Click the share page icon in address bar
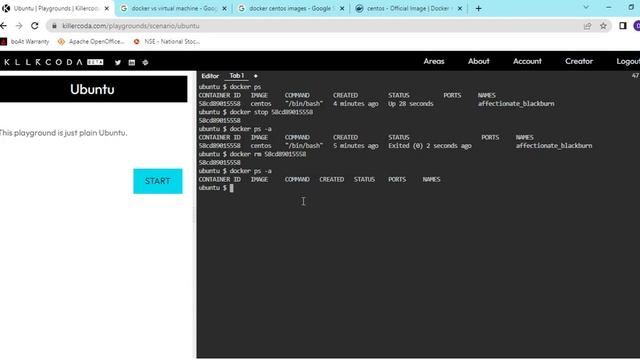This screenshot has height=360, width=640. [587, 26]
